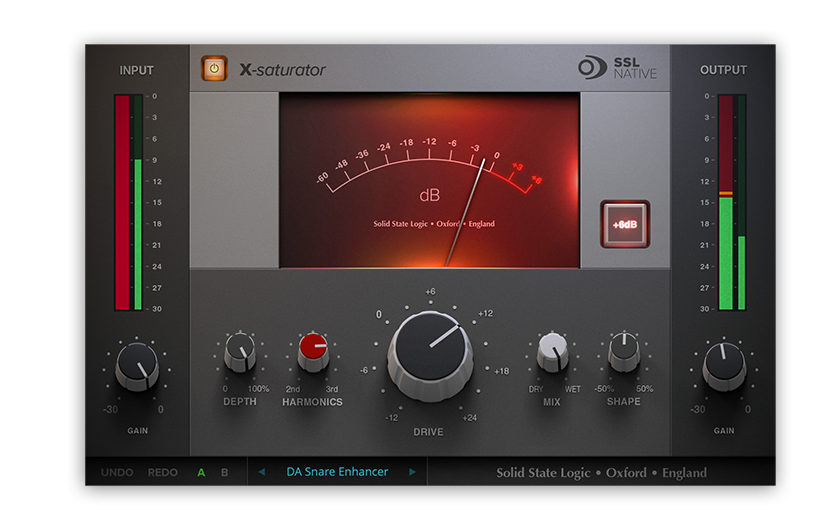This screenshot has width=829, height=523.
Task: Click the INPUT heading text
Action: point(136,70)
